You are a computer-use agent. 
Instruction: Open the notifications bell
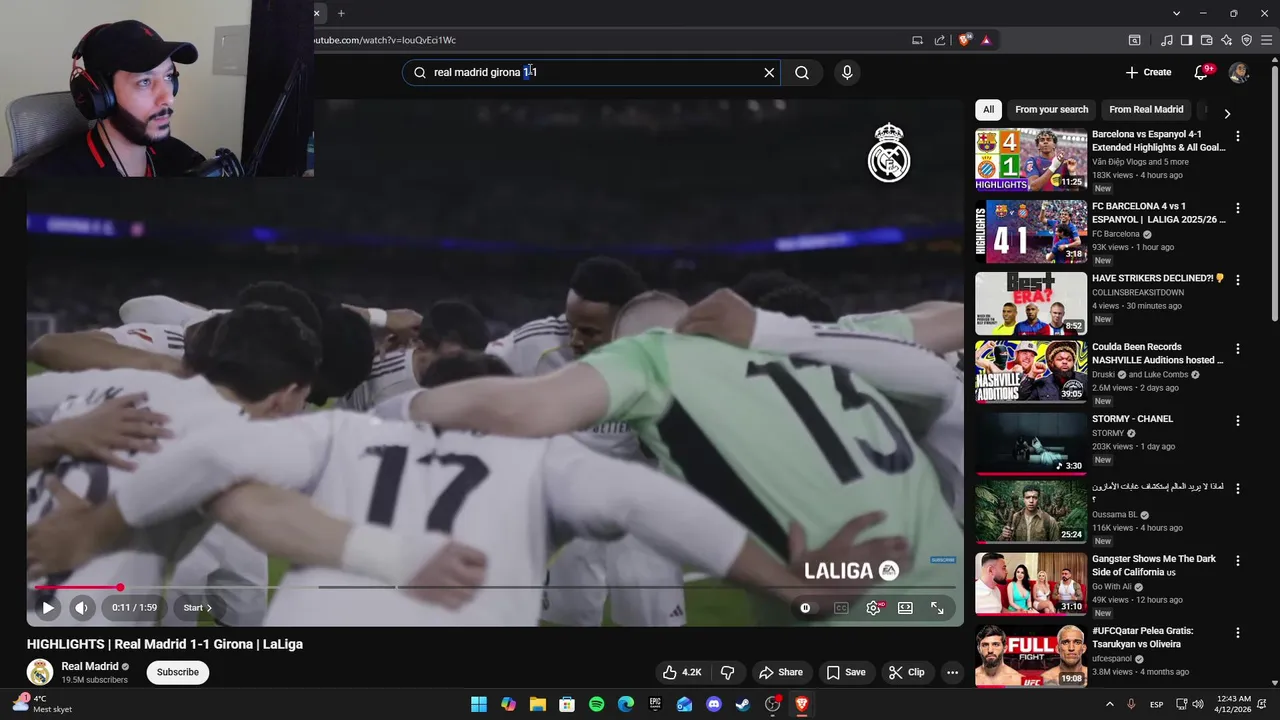click(1201, 72)
